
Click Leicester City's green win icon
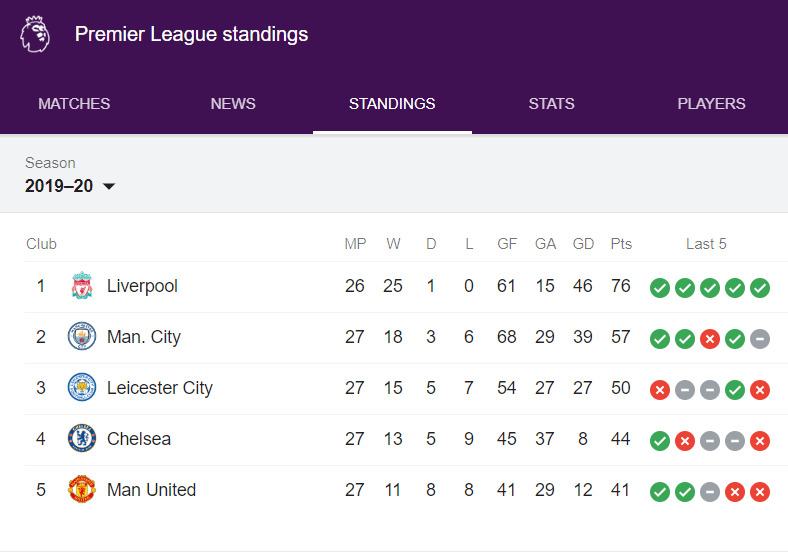(x=735, y=390)
